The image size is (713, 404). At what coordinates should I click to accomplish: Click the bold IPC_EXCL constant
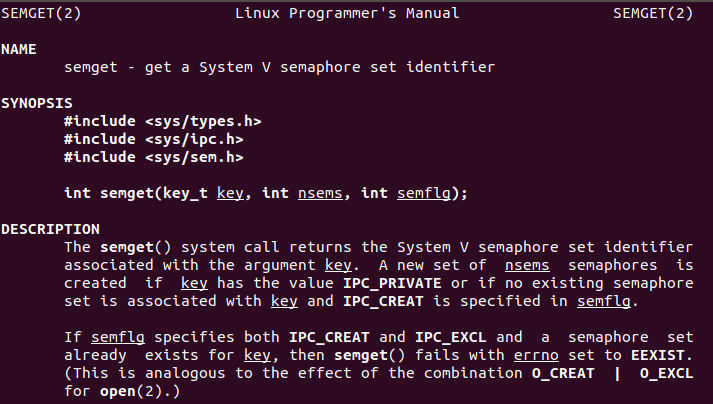(451, 338)
